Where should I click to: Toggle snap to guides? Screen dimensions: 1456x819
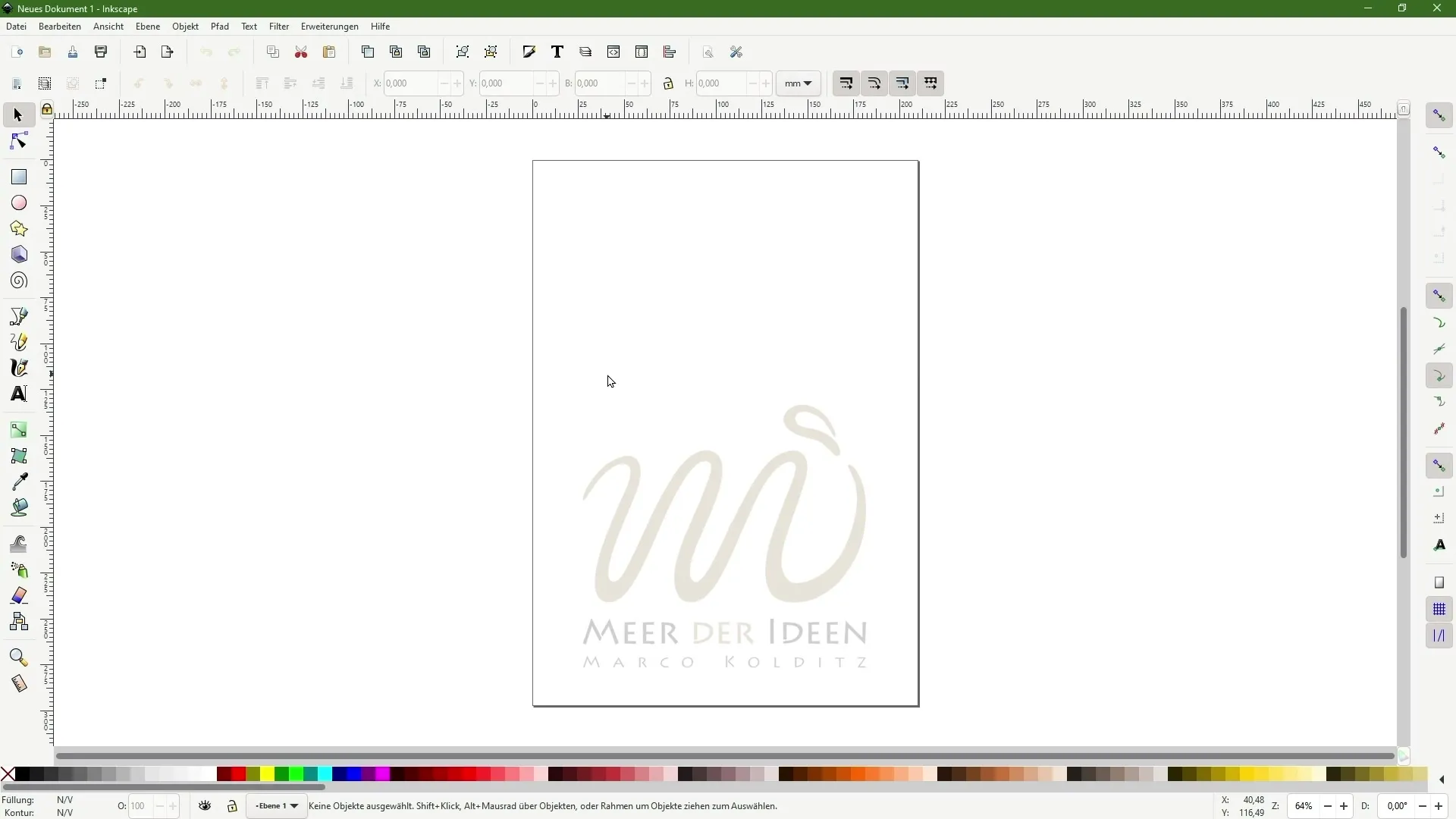1439,635
